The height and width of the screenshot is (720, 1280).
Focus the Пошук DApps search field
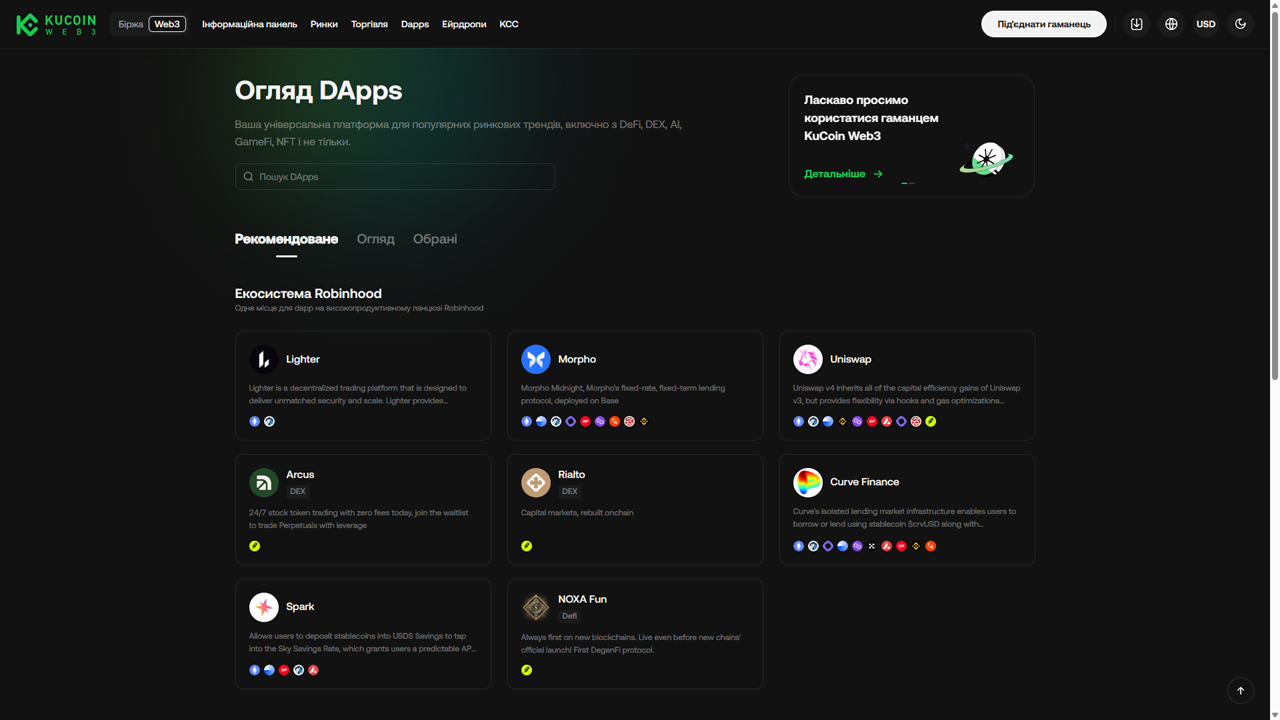(x=395, y=177)
